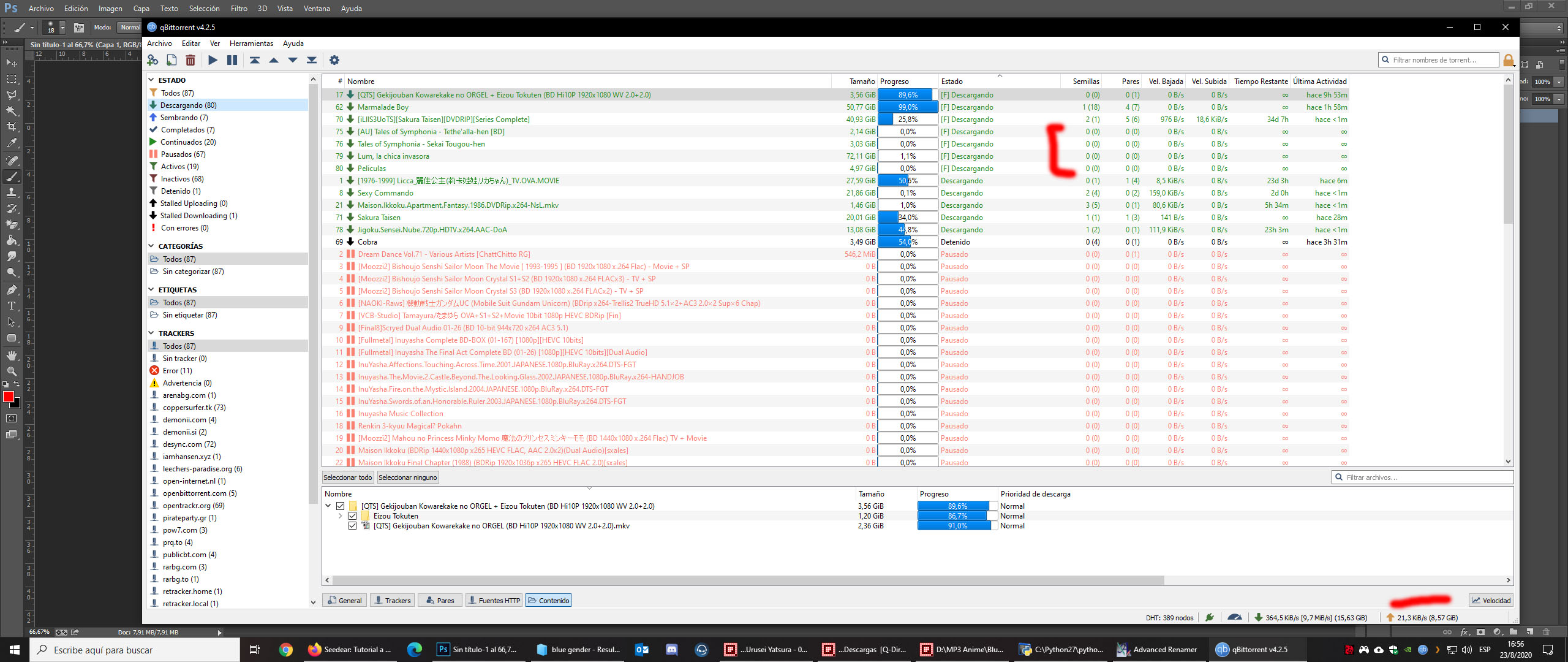
Task: Click the green plug connection status icon
Action: (1210, 617)
